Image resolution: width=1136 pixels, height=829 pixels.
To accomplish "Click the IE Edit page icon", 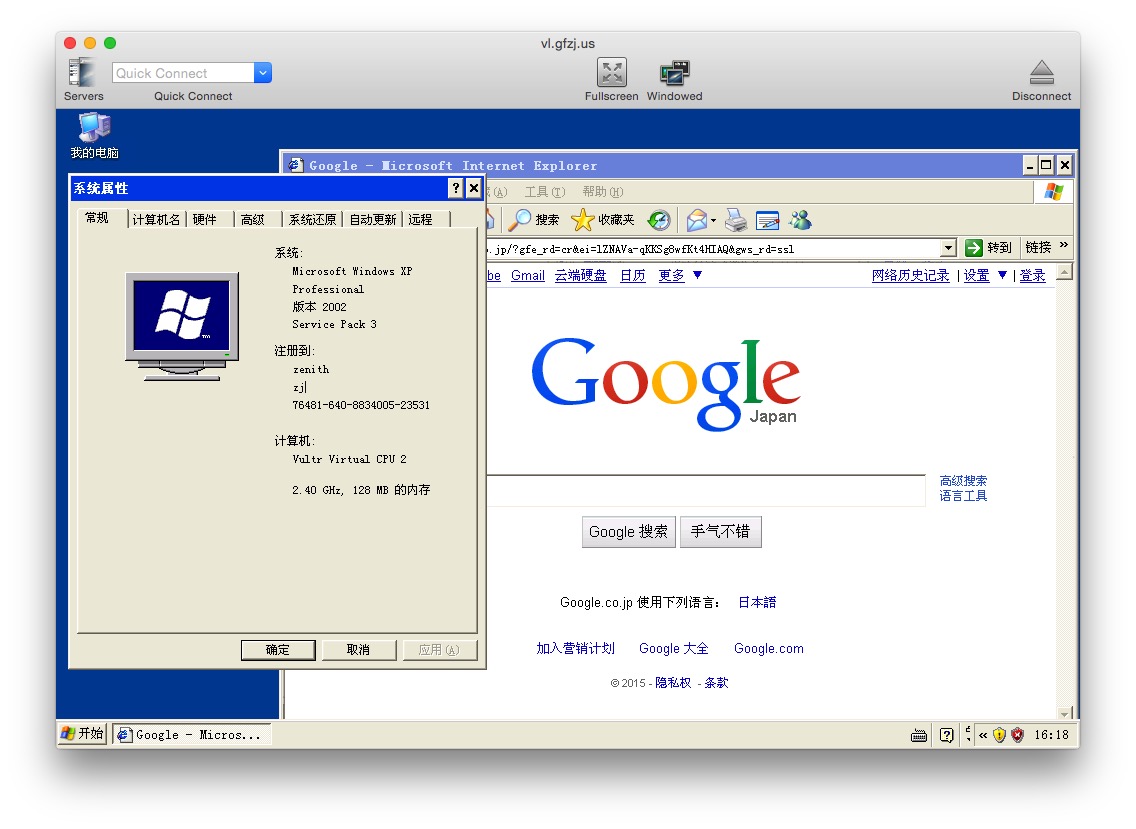I will (x=767, y=220).
